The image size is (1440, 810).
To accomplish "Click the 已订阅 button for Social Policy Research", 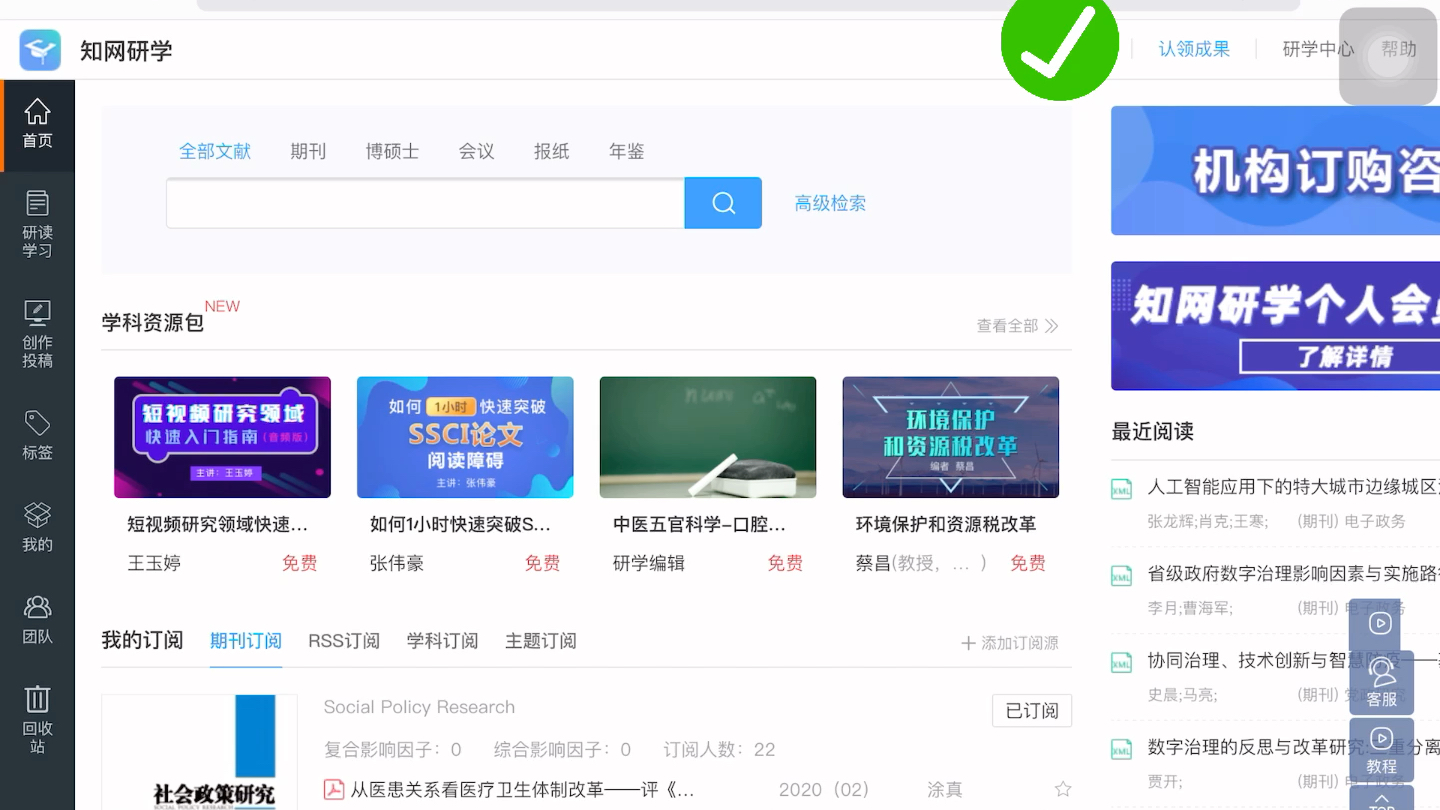I will pos(1032,710).
